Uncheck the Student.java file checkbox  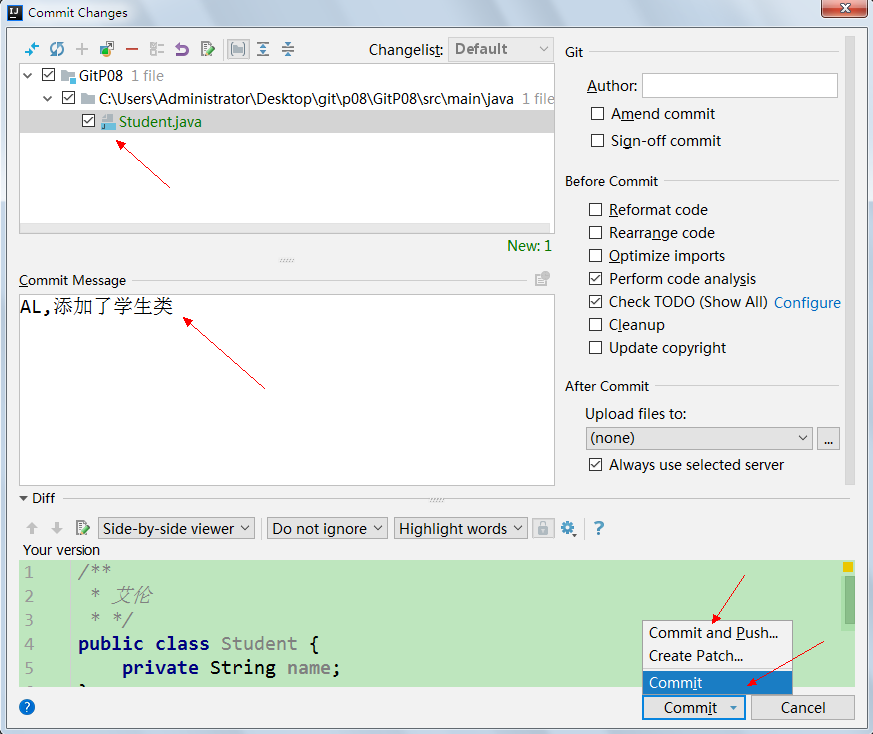pos(88,121)
